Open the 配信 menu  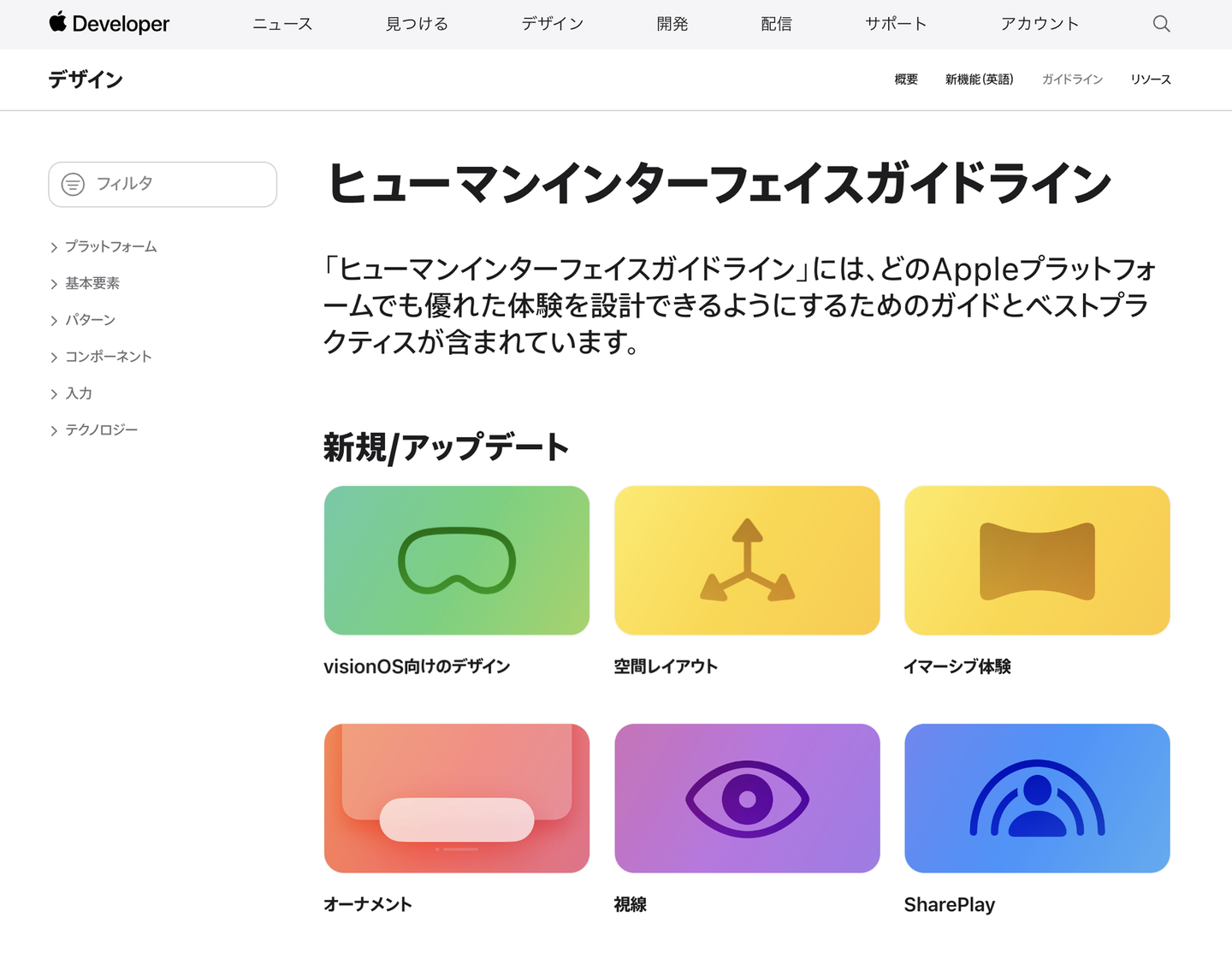click(777, 24)
